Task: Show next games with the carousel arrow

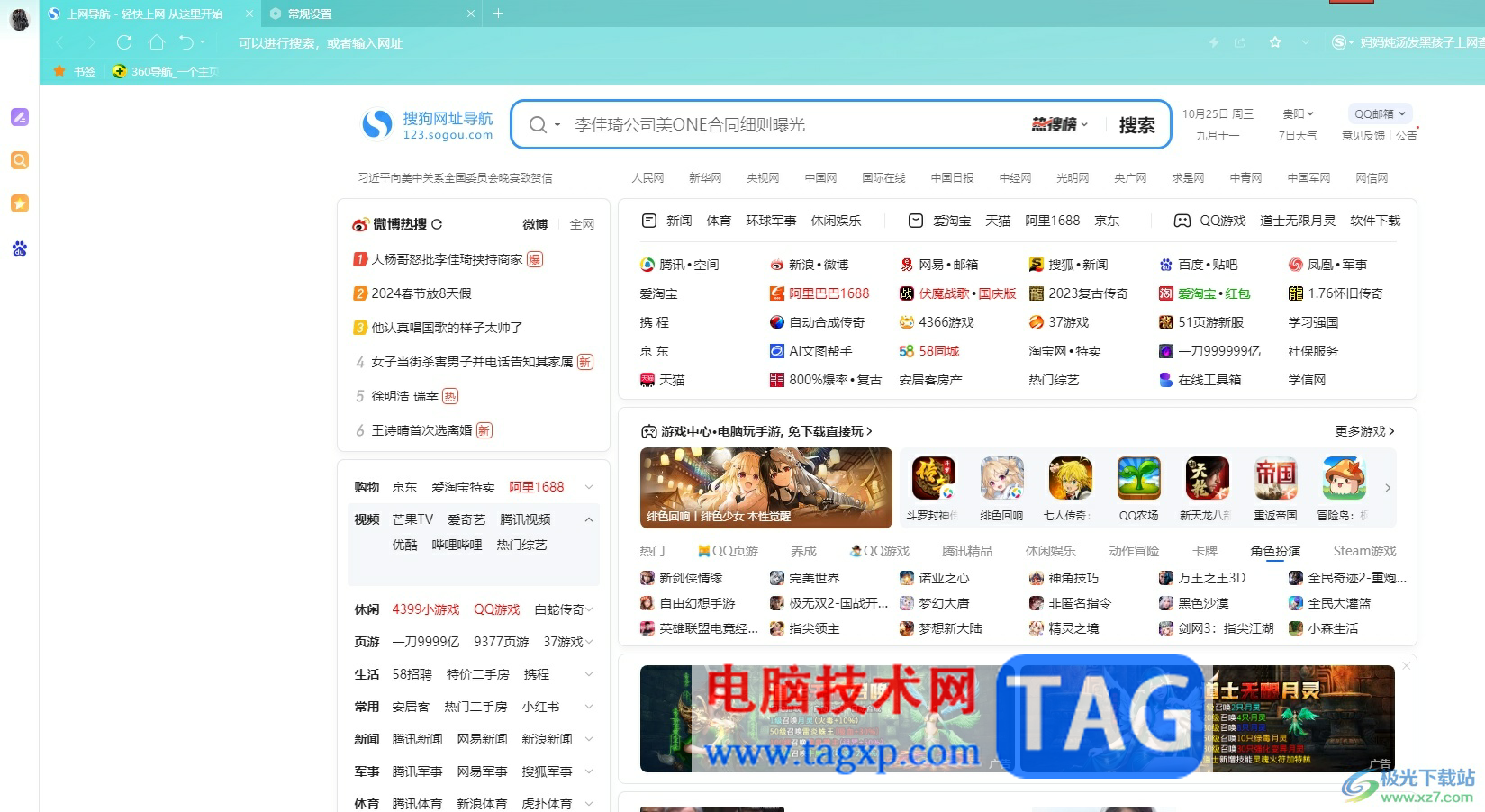Action: coord(1388,488)
